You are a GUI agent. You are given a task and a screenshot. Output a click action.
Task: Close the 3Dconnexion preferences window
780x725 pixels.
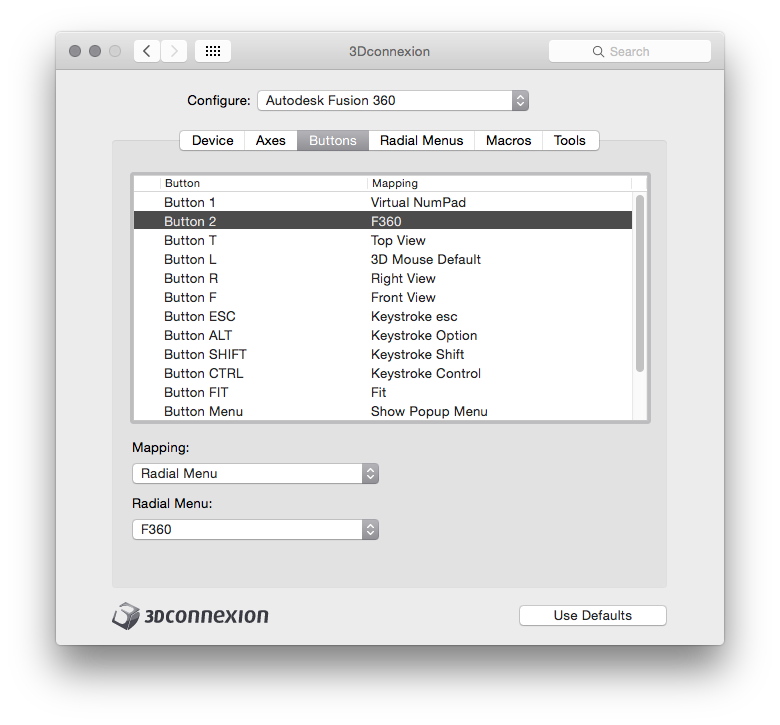click(75, 51)
